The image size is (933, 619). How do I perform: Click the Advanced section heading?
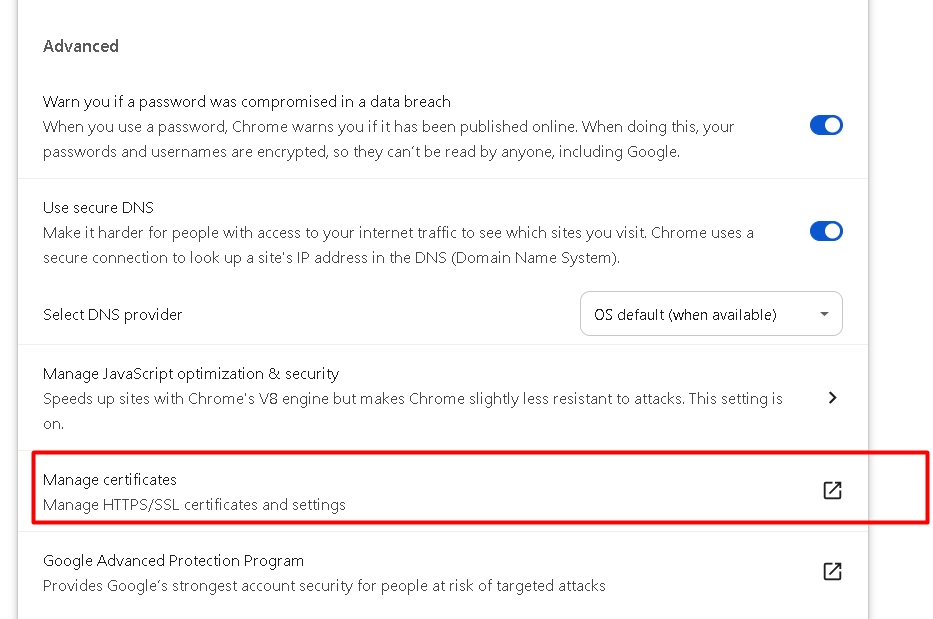[x=81, y=46]
